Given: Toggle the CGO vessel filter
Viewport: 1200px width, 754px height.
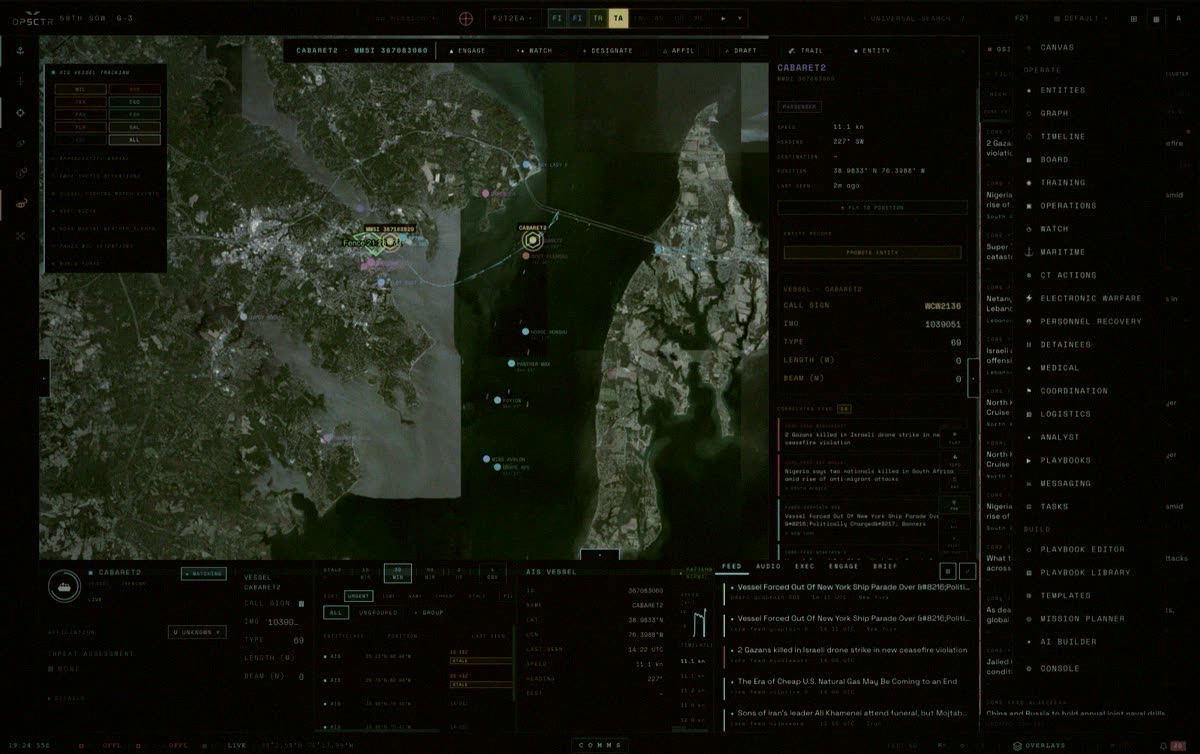Looking at the screenshot, I should pos(133,102).
